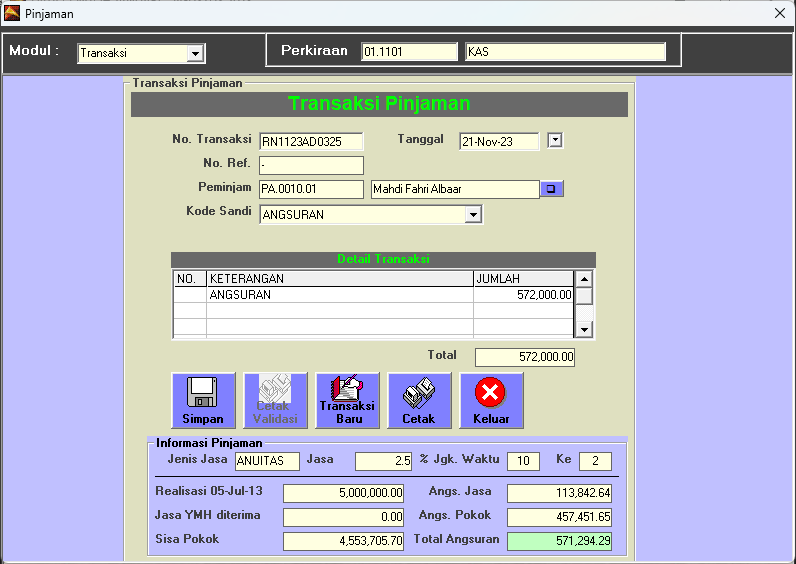Click the Perkiraan account code field

(x=408, y=52)
